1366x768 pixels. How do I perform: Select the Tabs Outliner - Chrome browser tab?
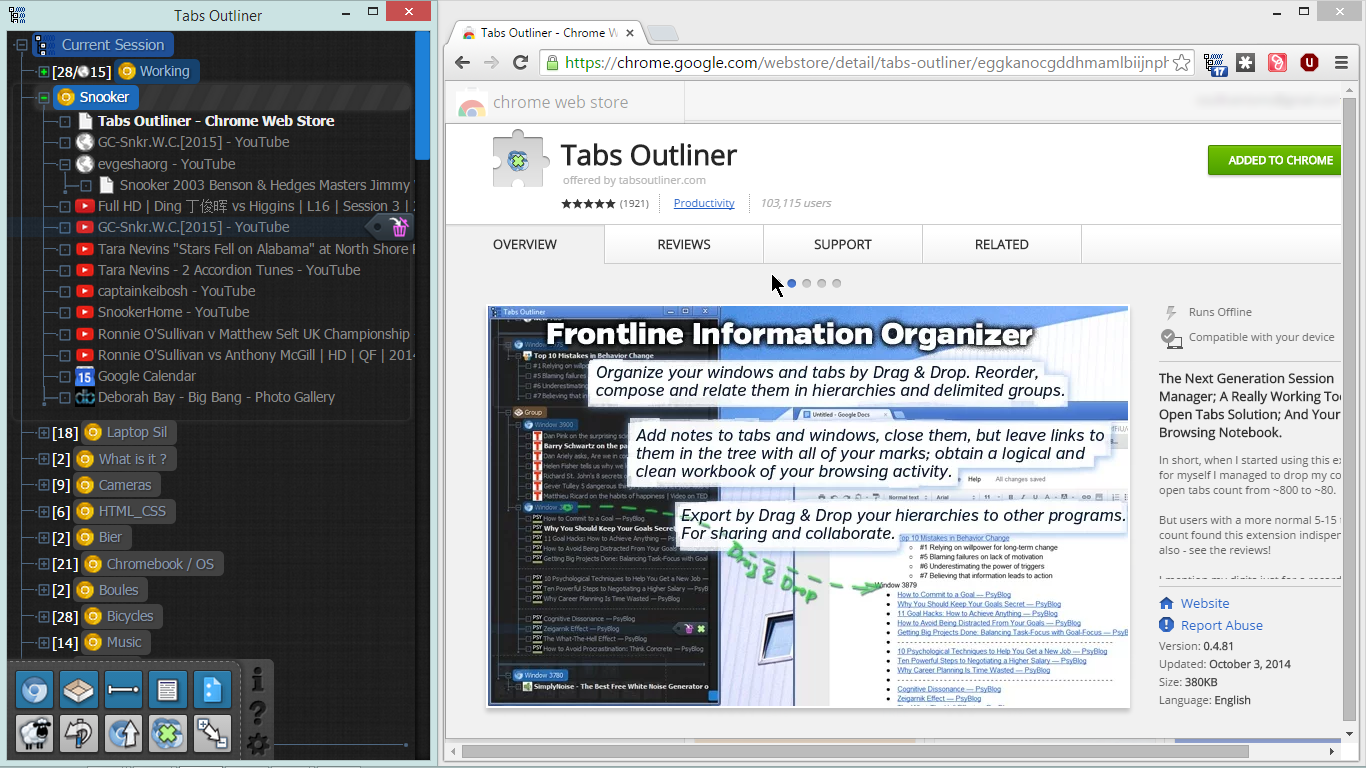pyautogui.click(x=547, y=33)
